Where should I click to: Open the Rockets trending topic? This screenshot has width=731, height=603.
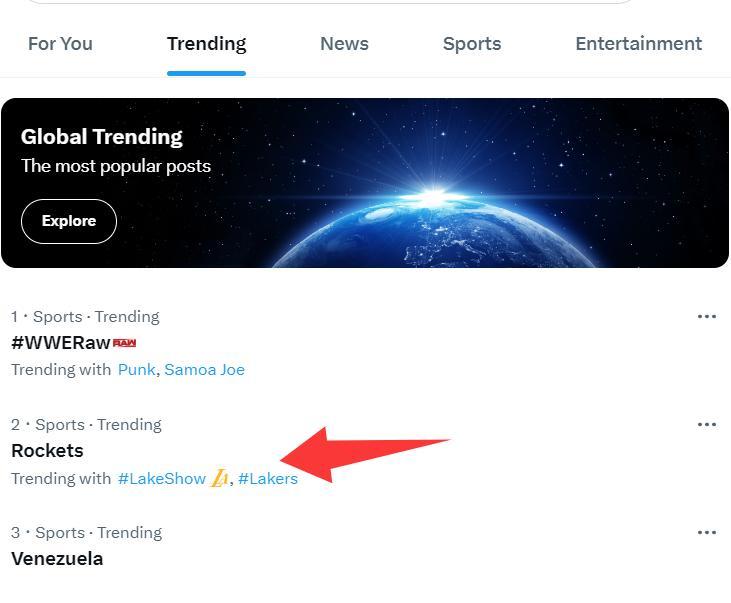[47, 451]
